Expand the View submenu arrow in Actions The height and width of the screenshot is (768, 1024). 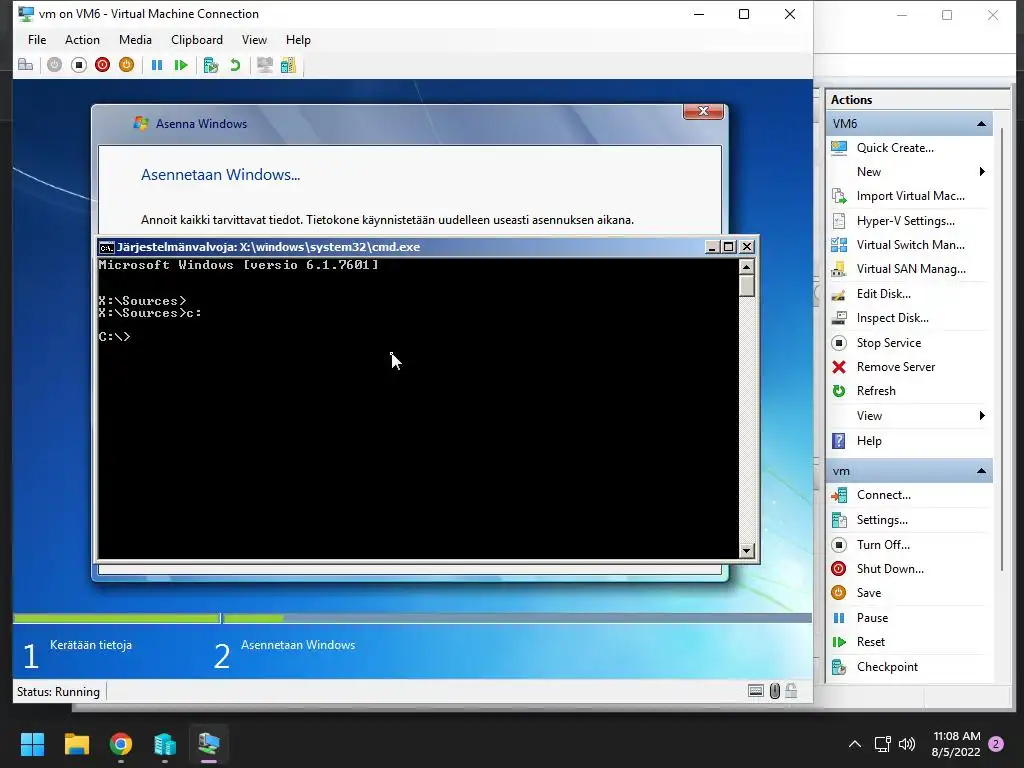(x=982, y=416)
